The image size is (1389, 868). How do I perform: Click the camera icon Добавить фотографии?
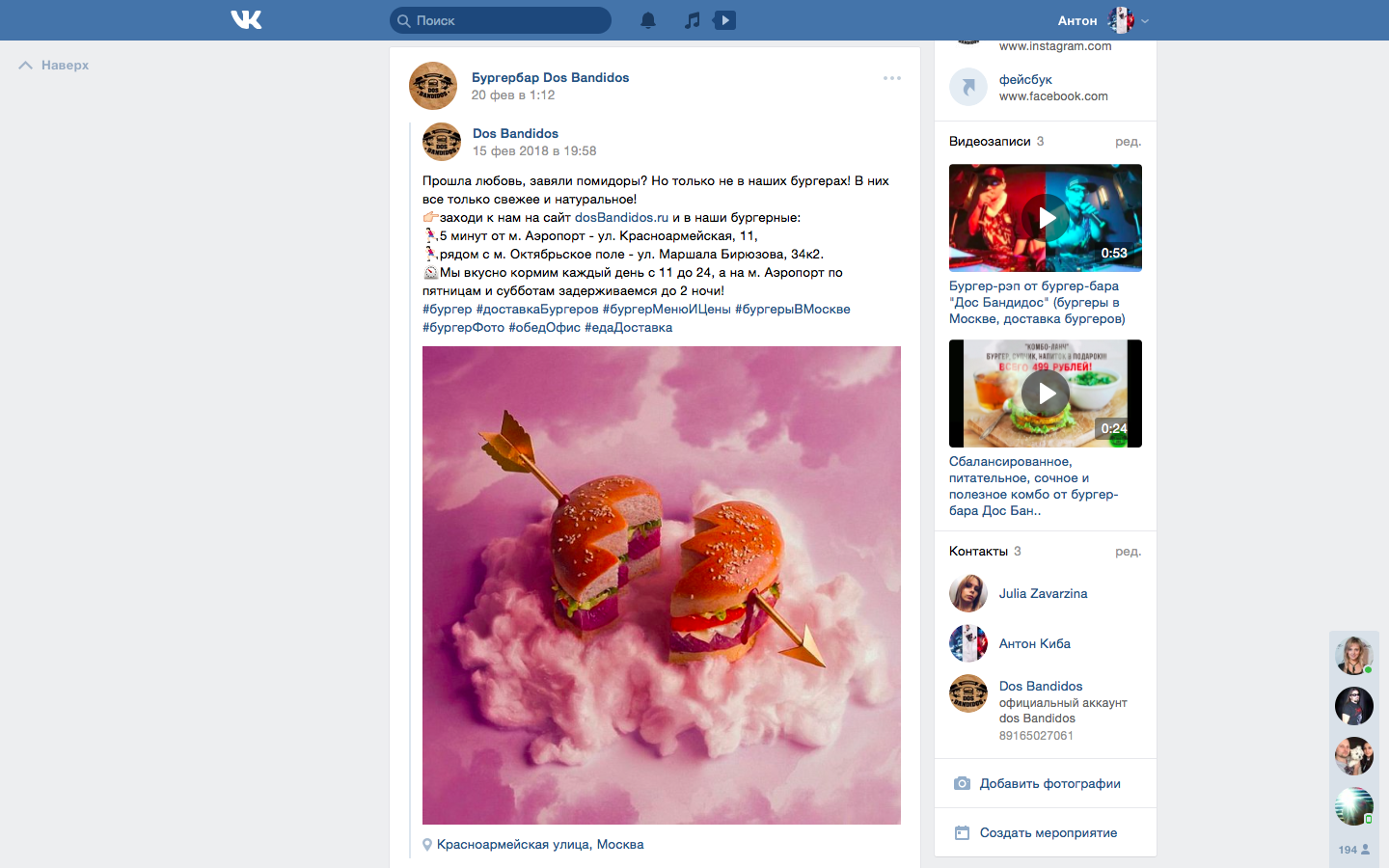pyautogui.click(x=962, y=784)
